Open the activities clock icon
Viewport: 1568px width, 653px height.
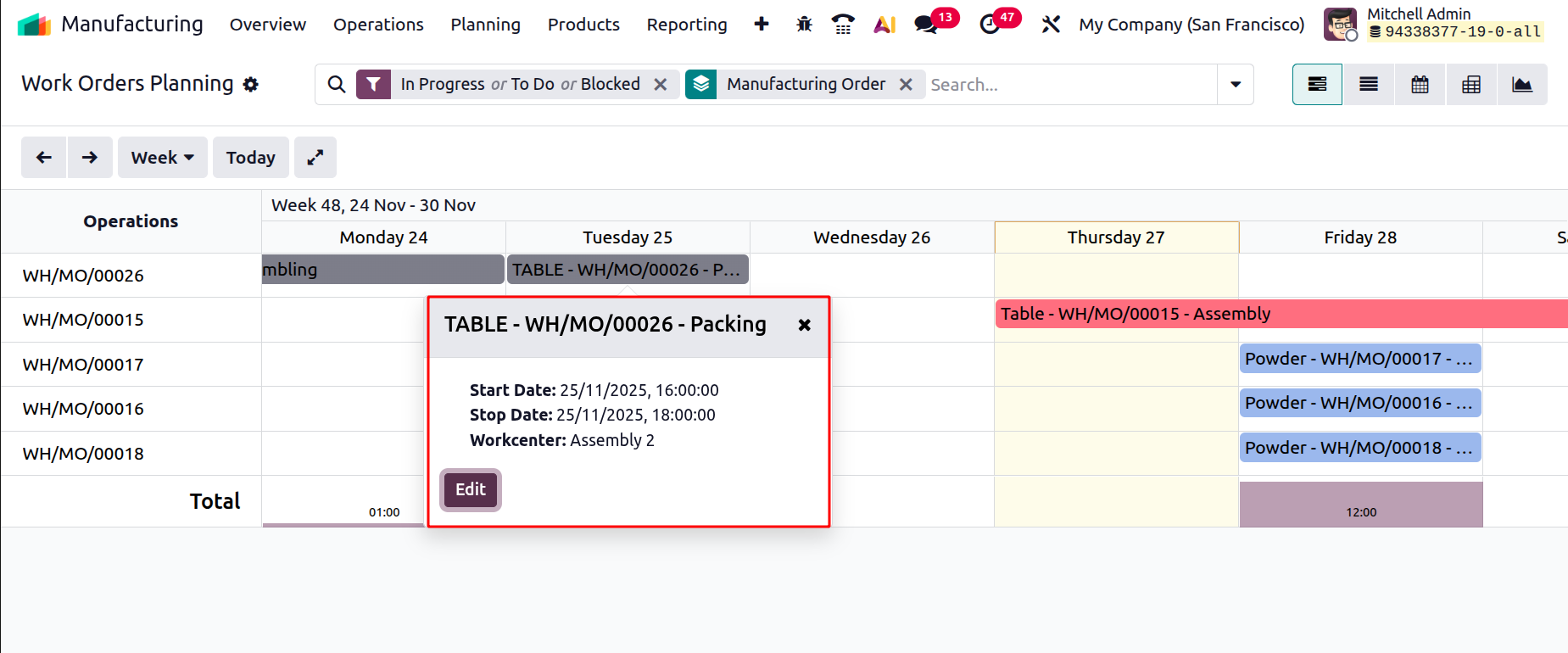point(990,25)
